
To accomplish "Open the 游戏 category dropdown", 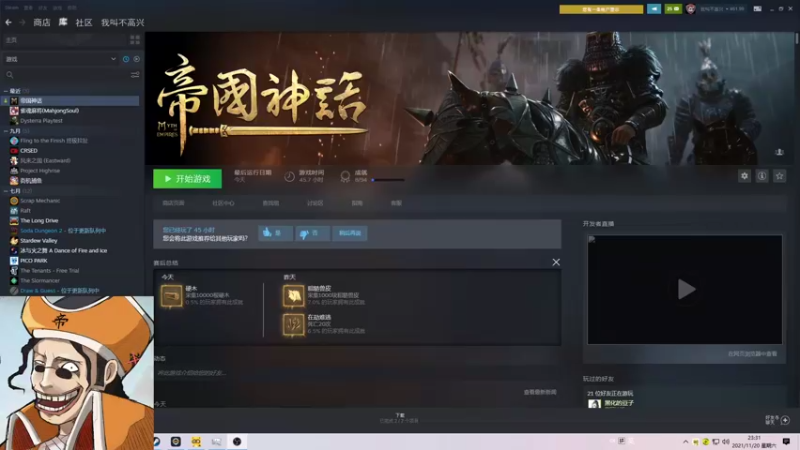I will pyautogui.click(x=61, y=59).
